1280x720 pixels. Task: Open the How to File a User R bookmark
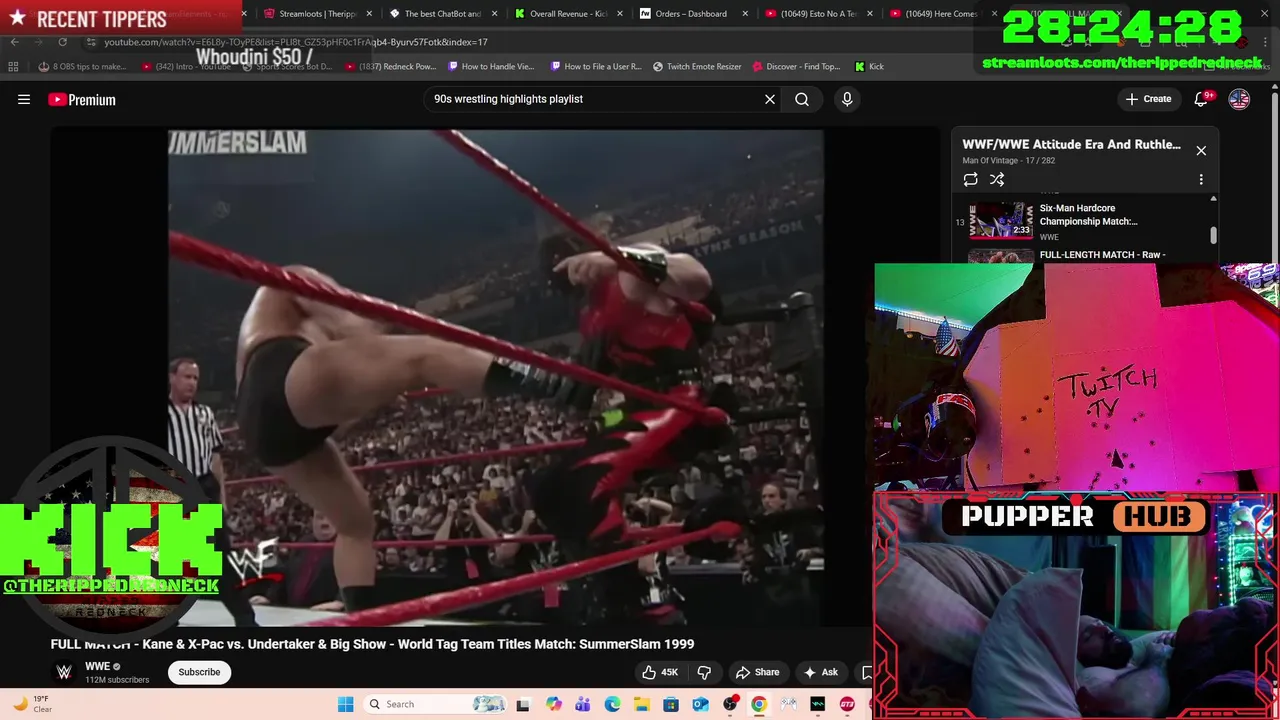click(594, 66)
